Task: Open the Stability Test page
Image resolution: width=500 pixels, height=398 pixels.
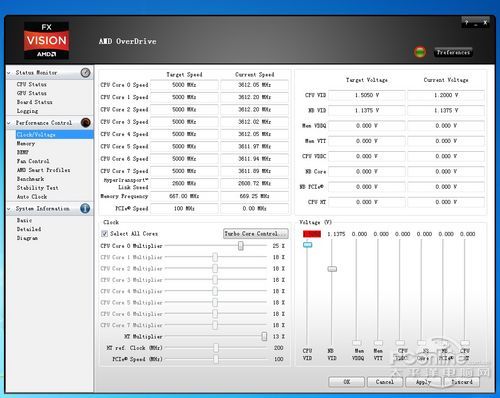Action: 37,188
